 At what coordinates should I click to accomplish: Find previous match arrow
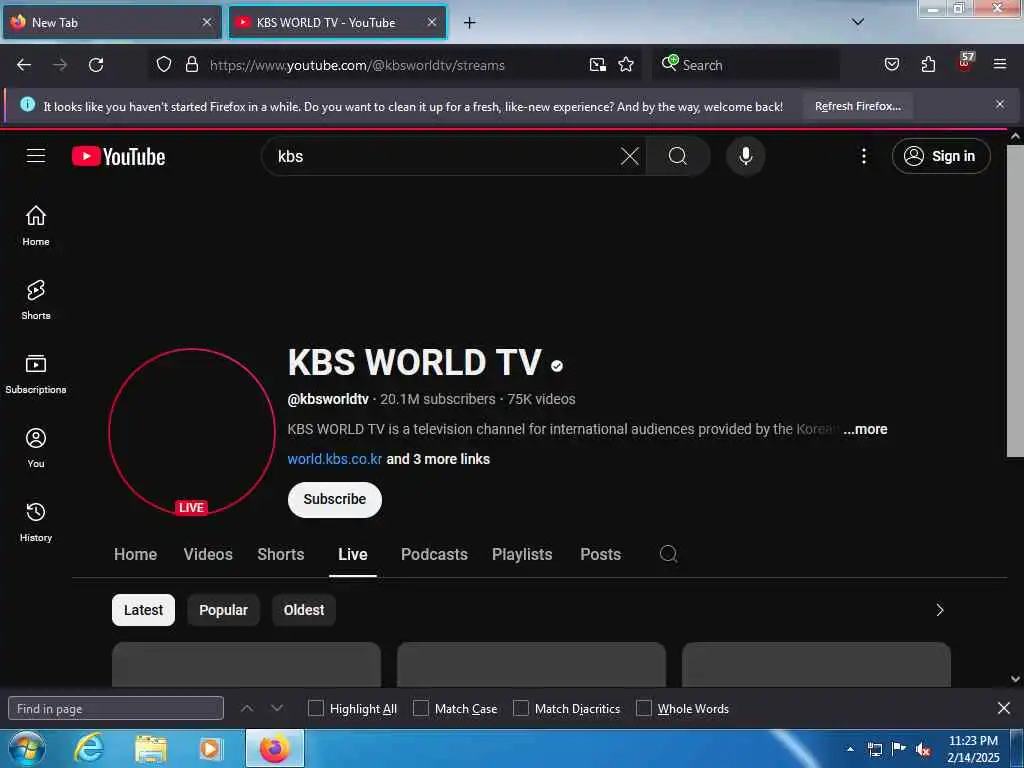(x=247, y=708)
